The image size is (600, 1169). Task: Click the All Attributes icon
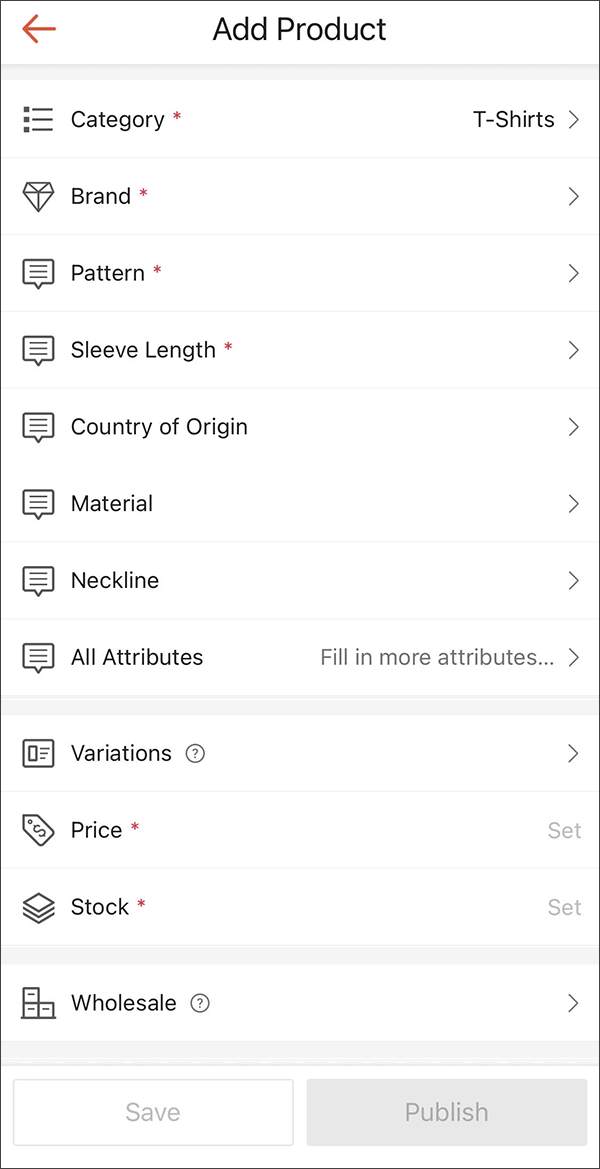click(x=37, y=657)
